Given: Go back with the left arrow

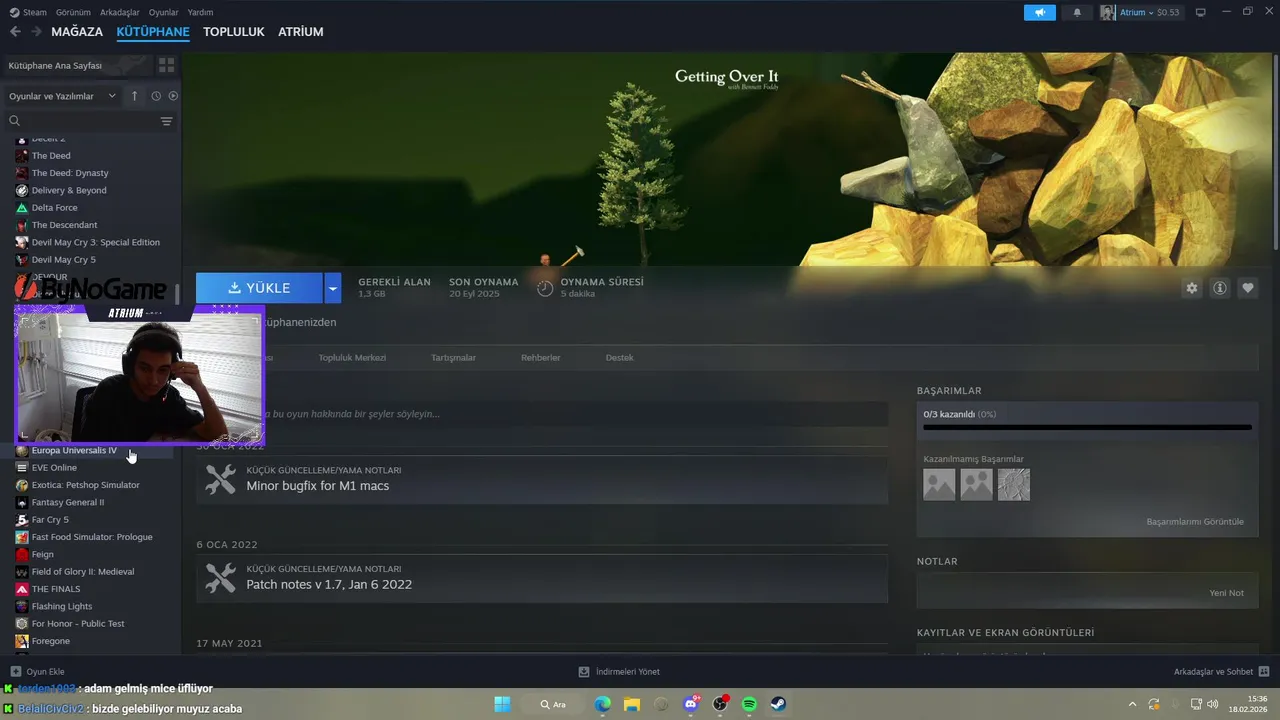Looking at the screenshot, I should click(15, 32).
